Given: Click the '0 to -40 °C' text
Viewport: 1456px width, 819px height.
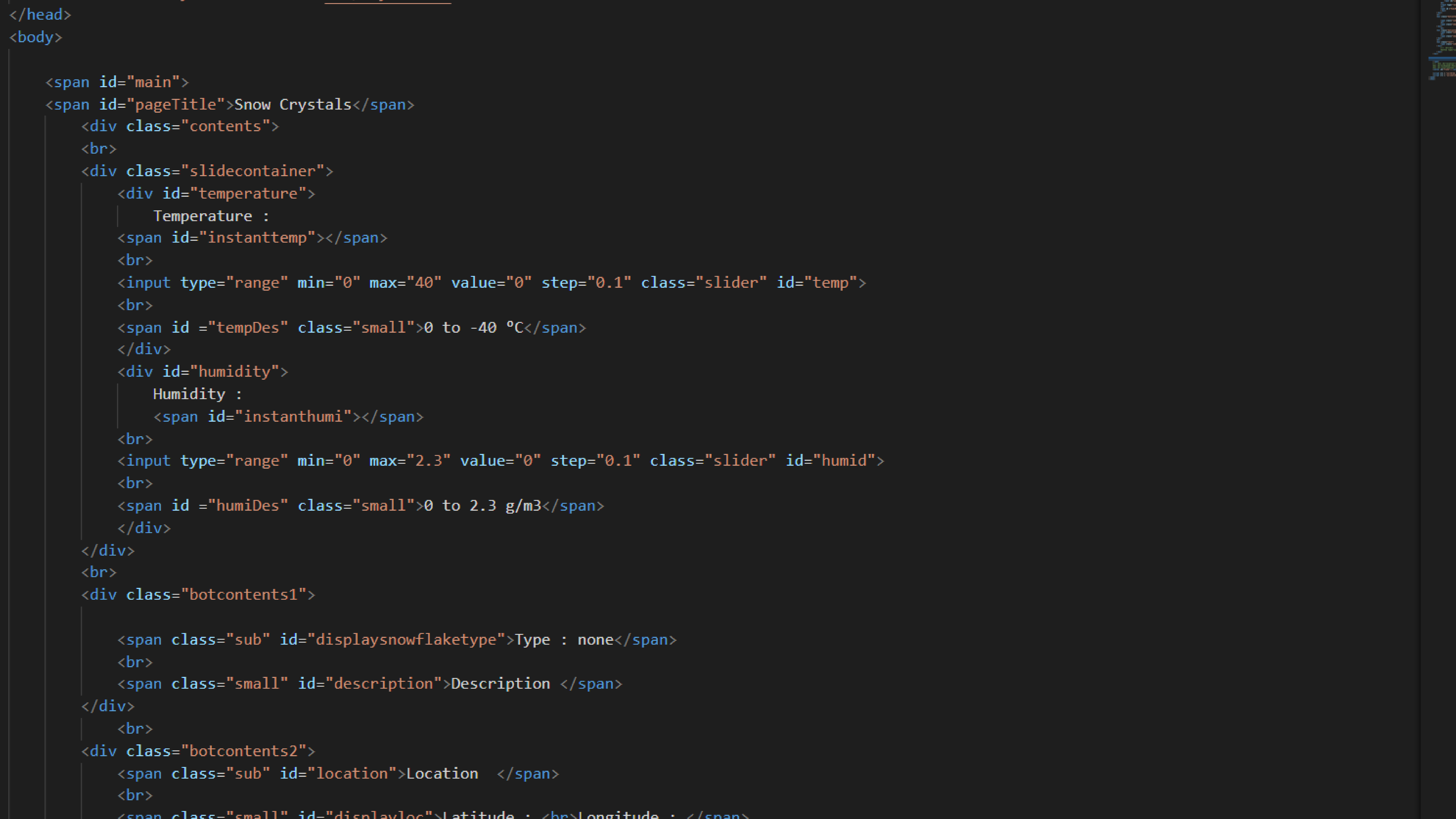Looking at the screenshot, I should [x=474, y=328].
